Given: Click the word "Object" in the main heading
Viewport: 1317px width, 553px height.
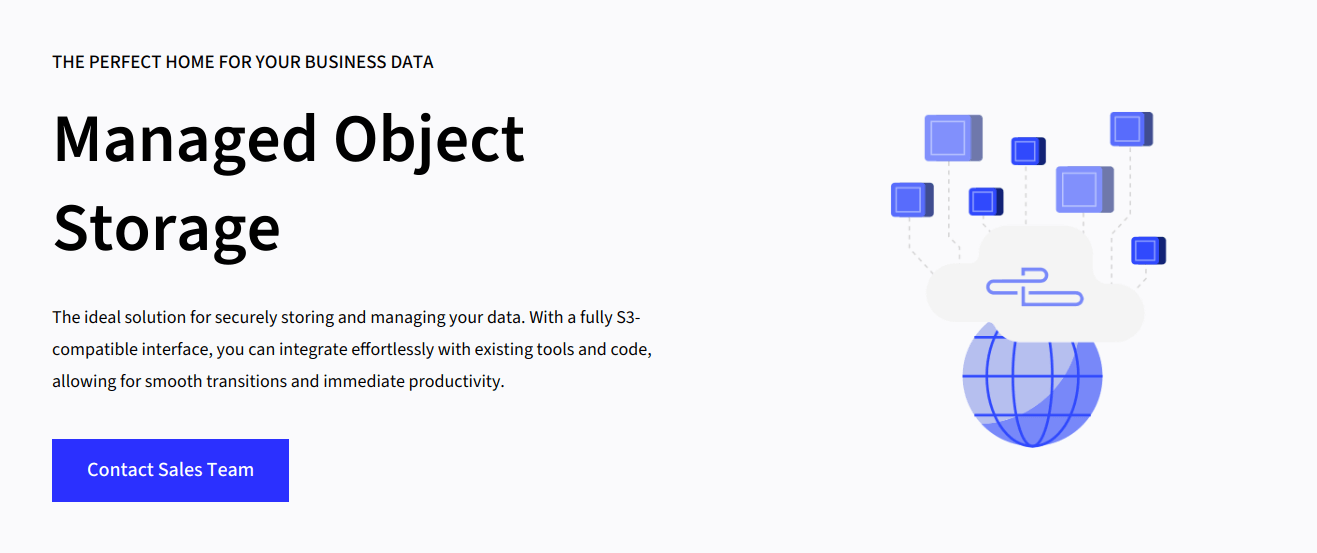Looking at the screenshot, I should click(429, 138).
